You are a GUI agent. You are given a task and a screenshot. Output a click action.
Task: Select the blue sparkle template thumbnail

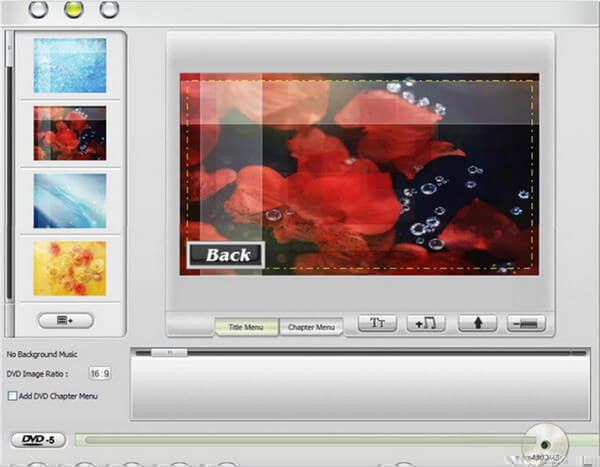(70, 65)
